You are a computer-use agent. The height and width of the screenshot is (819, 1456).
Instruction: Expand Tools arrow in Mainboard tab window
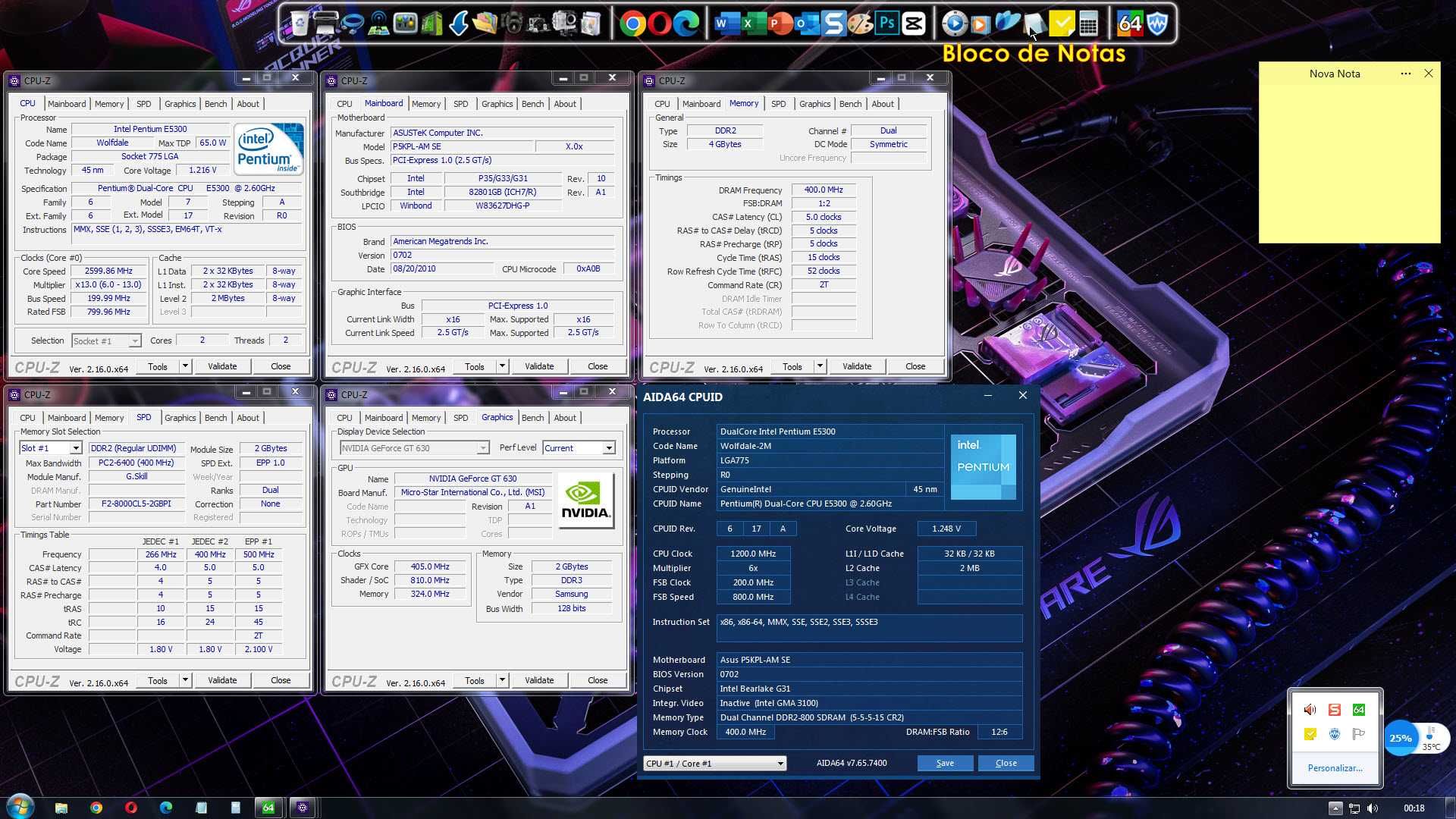pos(501,366)
